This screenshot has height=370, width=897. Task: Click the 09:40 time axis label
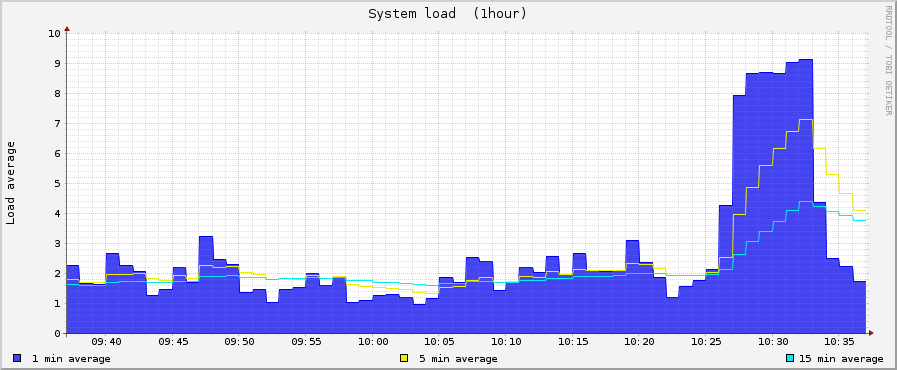pos(106,341)
